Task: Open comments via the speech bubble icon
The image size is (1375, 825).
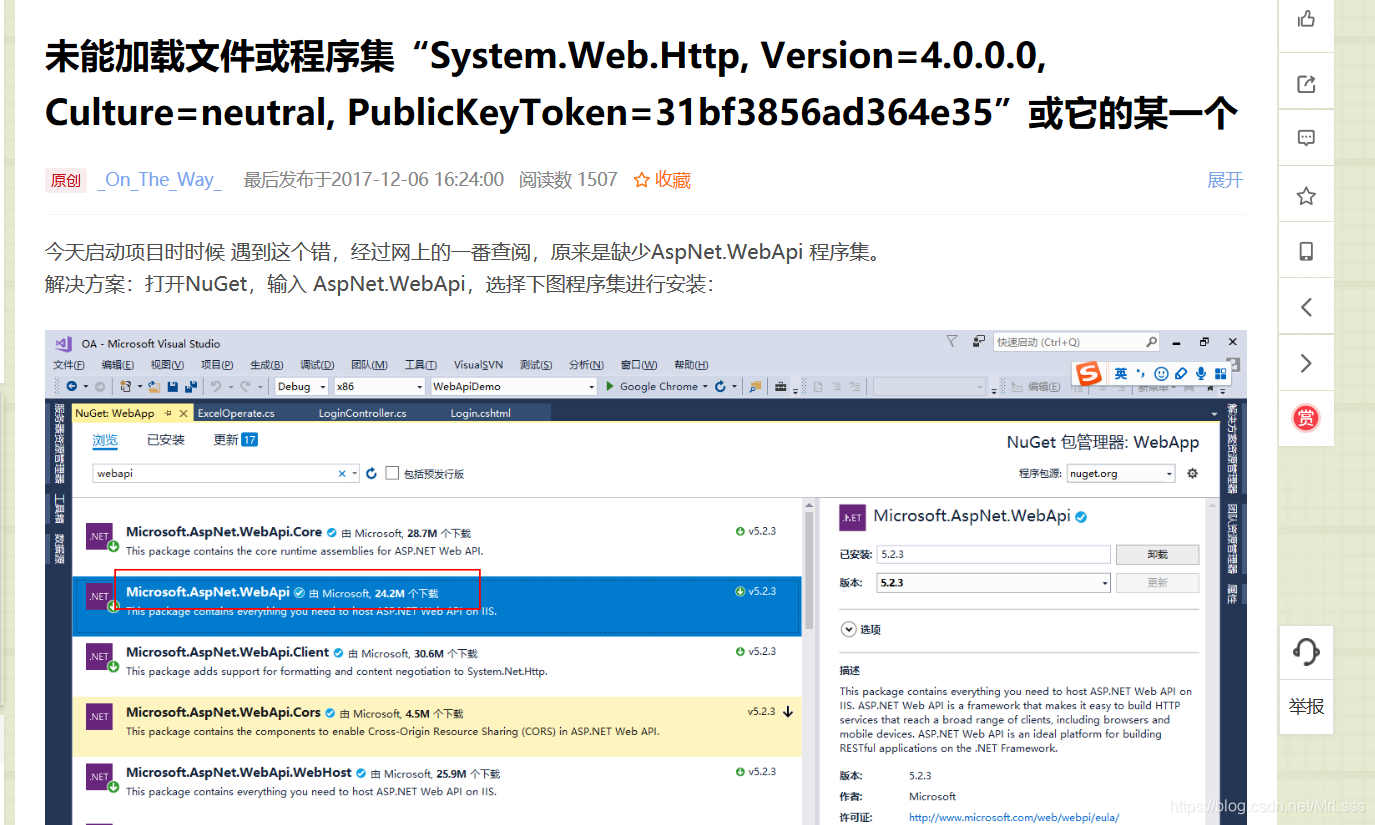Action: coord(1306,139)
